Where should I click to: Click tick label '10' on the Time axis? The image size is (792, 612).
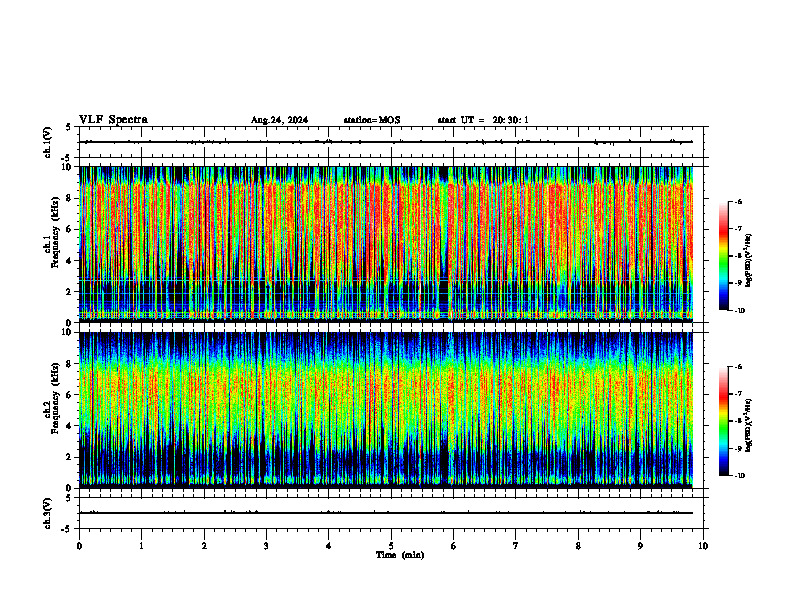[703, 546]
